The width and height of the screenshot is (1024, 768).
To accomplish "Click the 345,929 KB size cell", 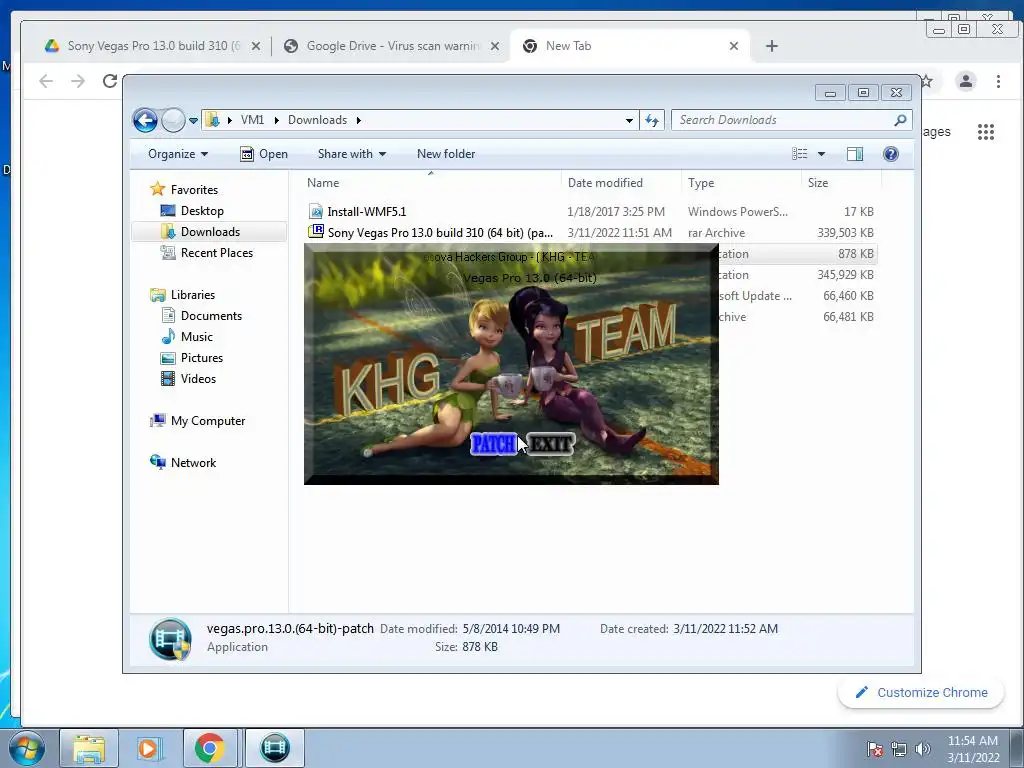I will (845, 275).
